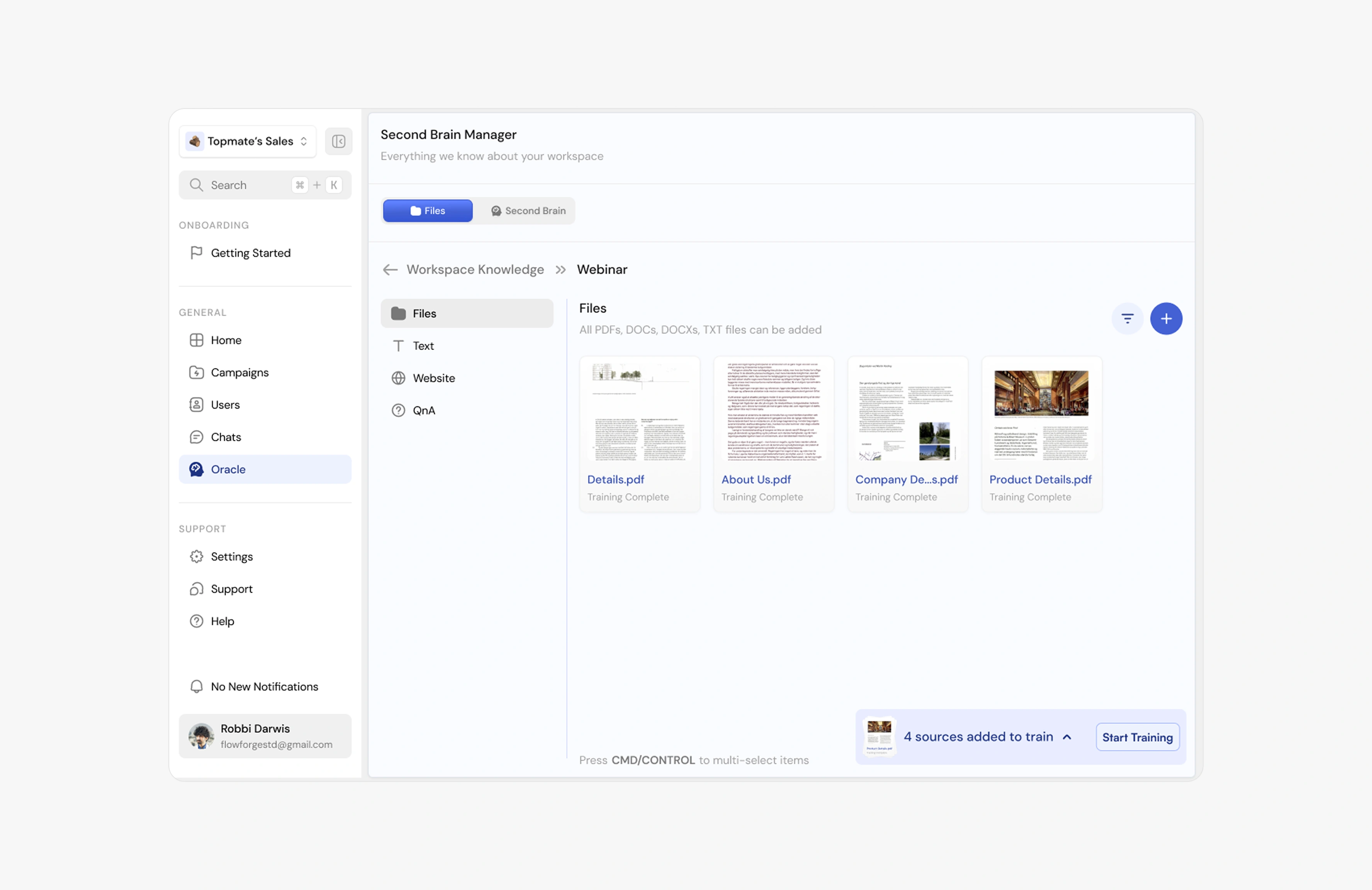Open Settings gear in sidebar
This screenshot has width=1372, height=890.
coord(231,556)
